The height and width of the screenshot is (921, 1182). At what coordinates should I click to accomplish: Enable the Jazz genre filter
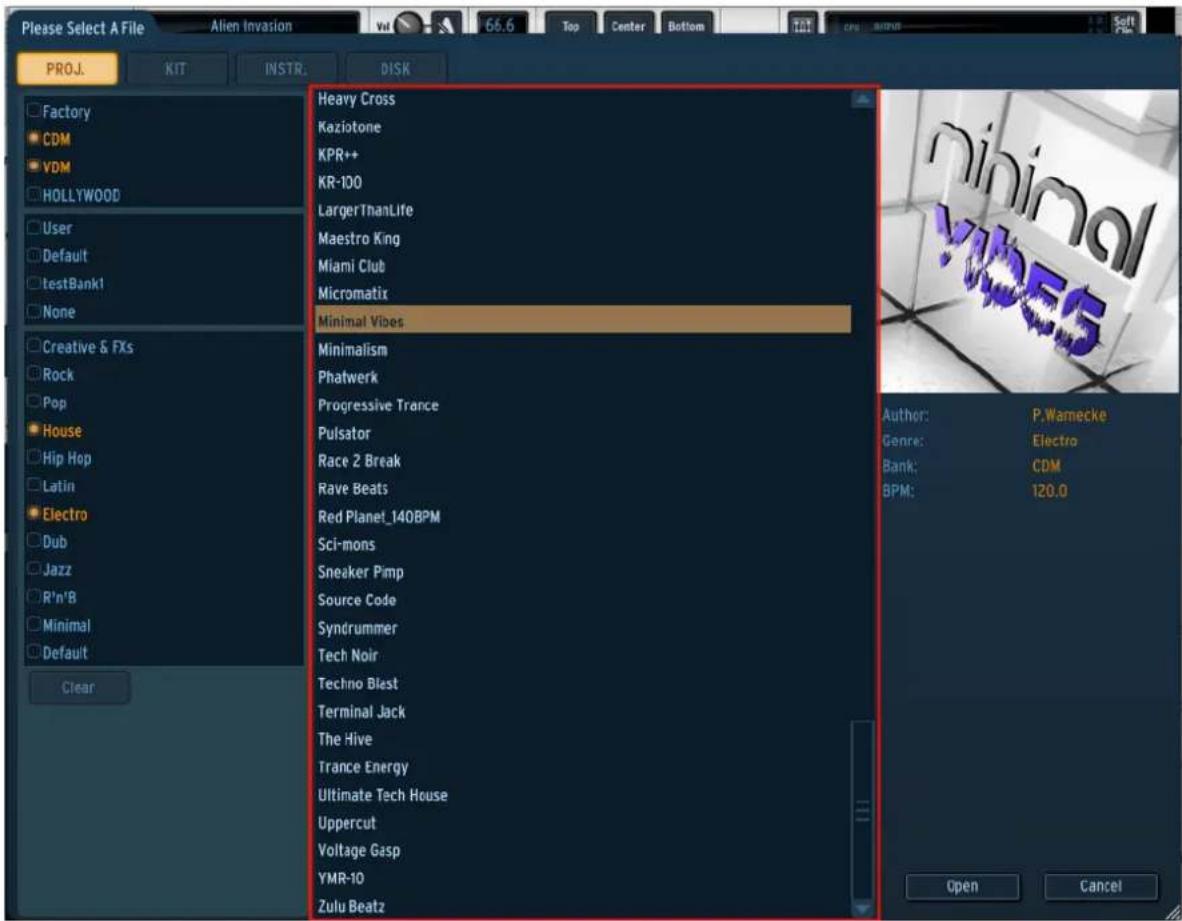(x=34, y=569)
